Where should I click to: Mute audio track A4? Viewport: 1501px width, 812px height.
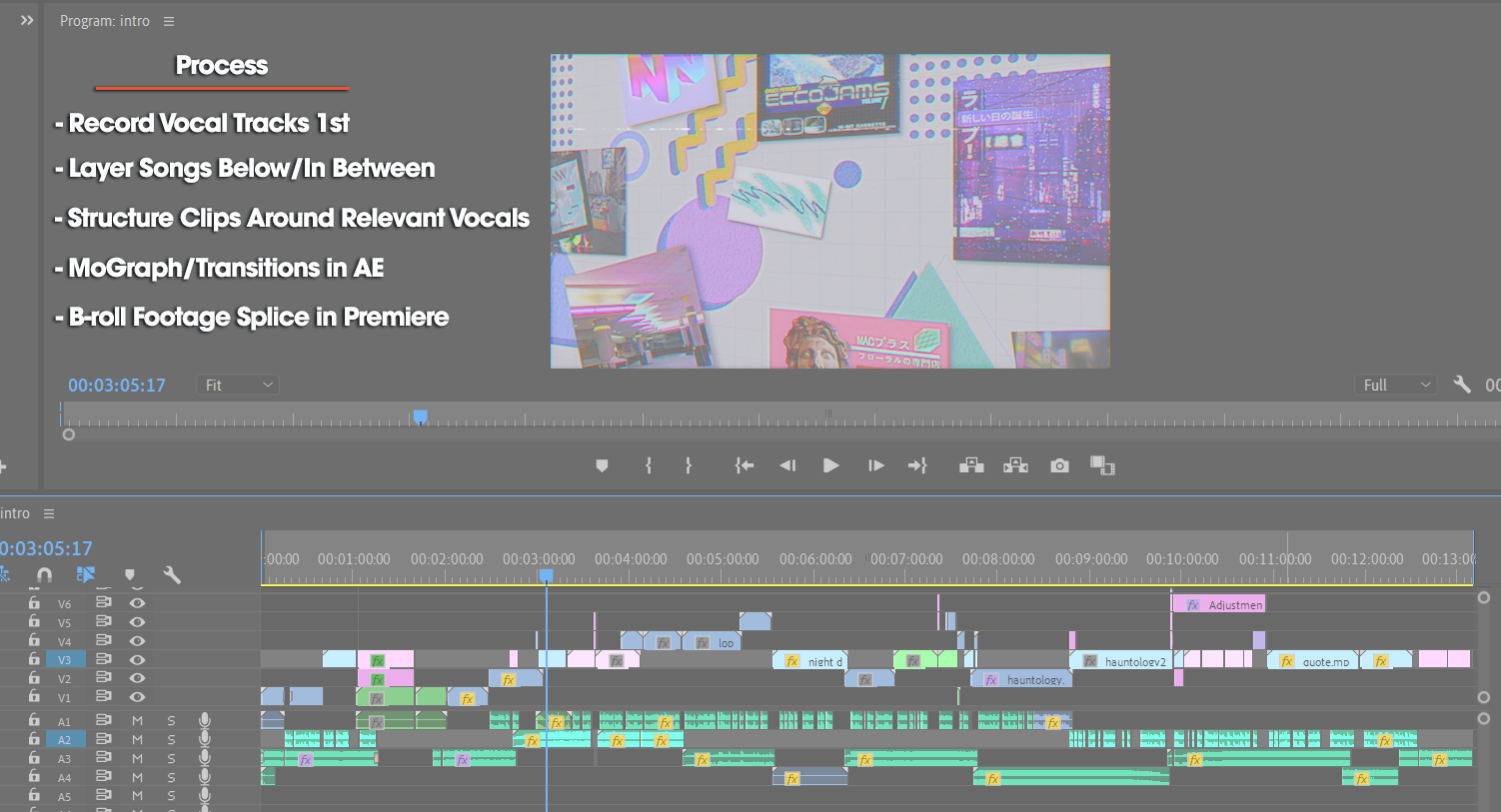(x=138, y=776)
